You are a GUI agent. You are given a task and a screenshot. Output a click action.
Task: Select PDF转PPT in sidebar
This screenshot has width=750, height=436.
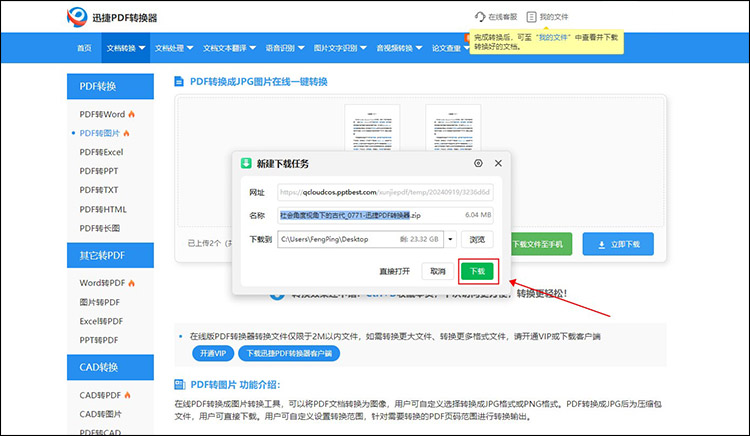[99, 171]
